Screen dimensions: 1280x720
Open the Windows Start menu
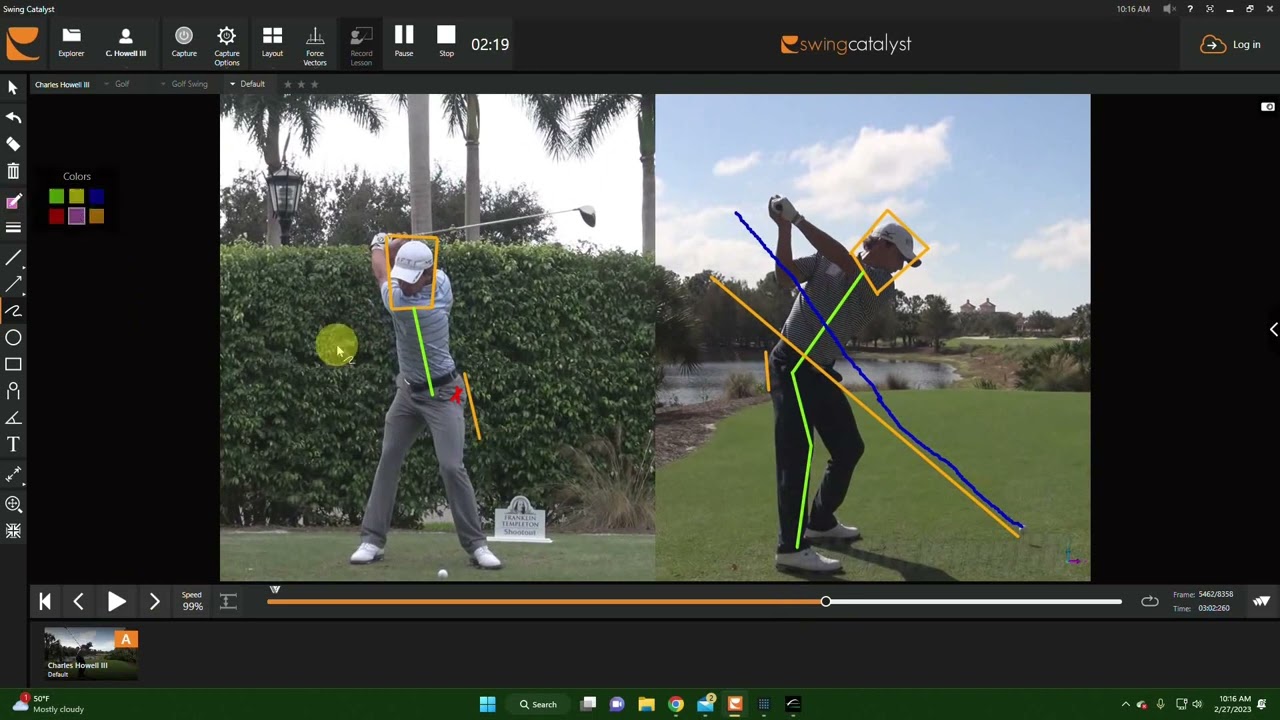(487, 704)
